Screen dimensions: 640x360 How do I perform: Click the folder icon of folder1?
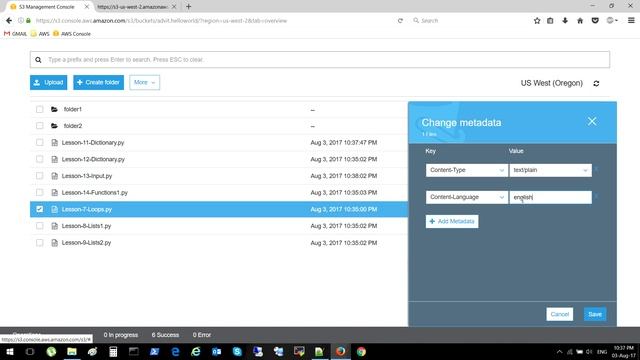[54, 109]
